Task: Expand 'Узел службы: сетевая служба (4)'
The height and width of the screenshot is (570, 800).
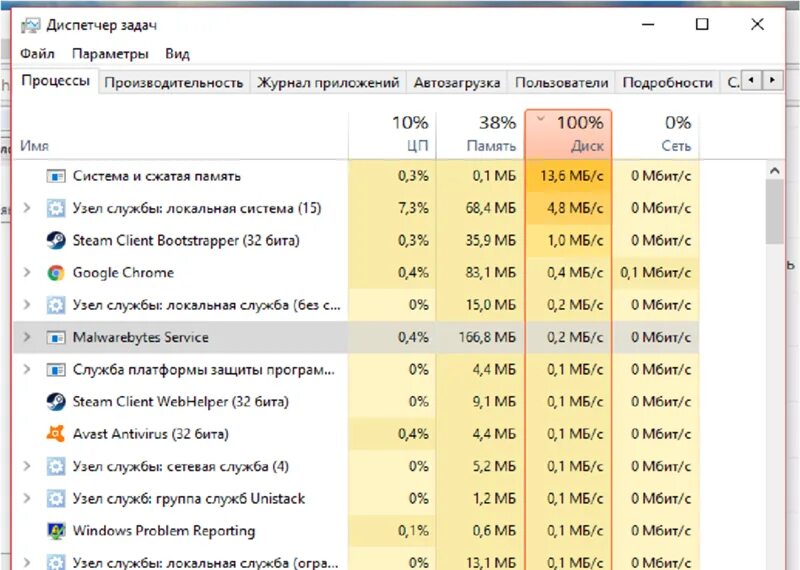Action: click(x=27, y=466)
